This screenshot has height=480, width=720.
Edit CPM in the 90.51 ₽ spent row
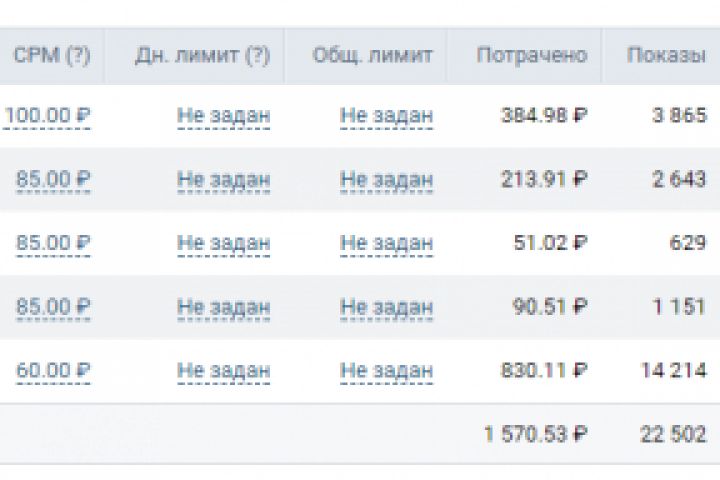[x=53, y=307]
